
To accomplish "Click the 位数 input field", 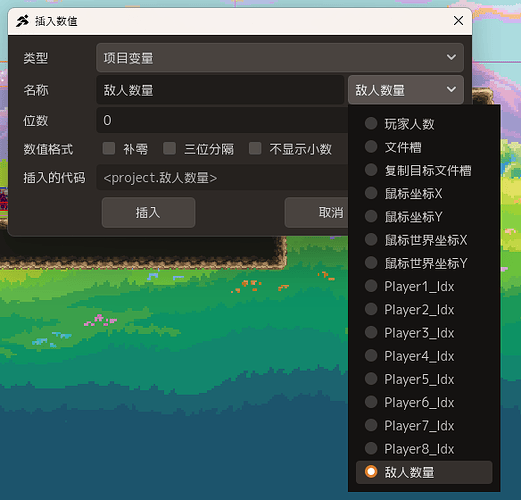I will (222, 120).
